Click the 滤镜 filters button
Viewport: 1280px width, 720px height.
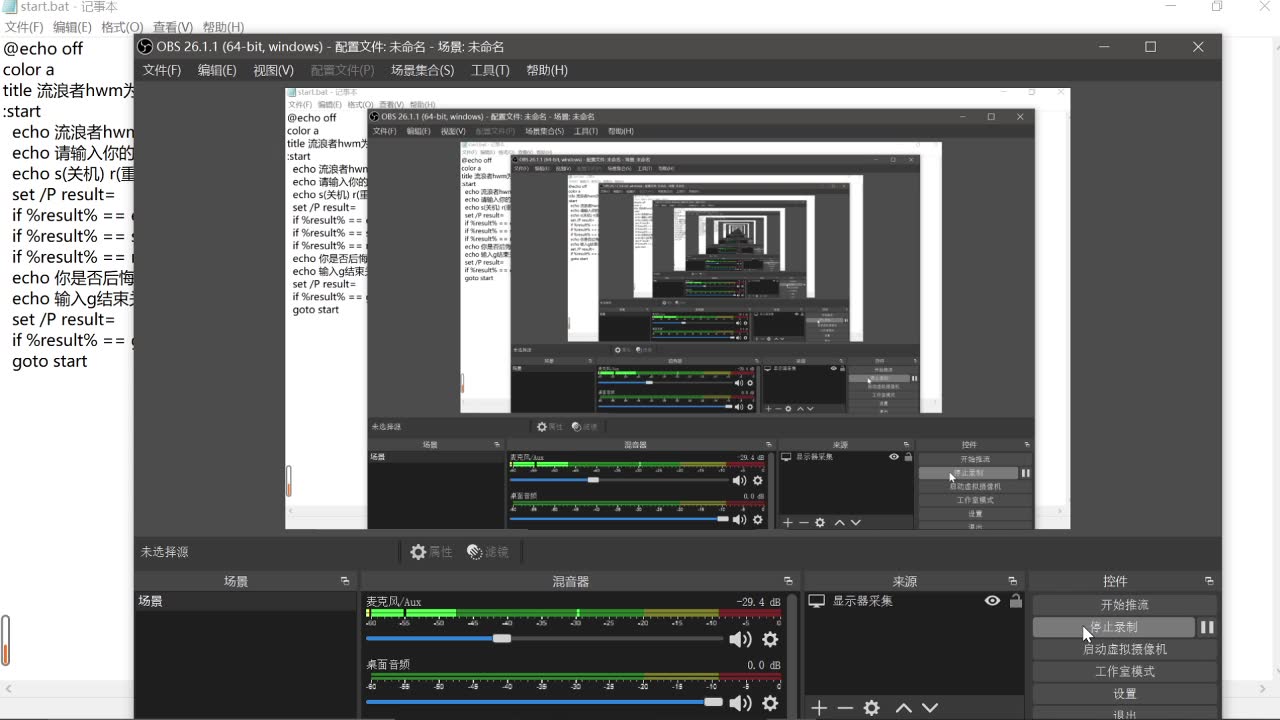pyautogui.click(x=488, y=552)
